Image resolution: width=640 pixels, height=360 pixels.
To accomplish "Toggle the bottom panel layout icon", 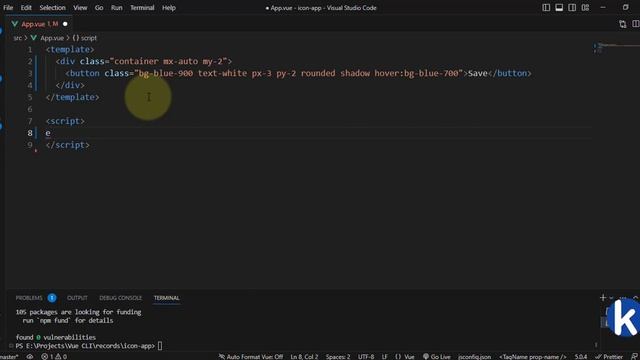I will pos(559,8).
